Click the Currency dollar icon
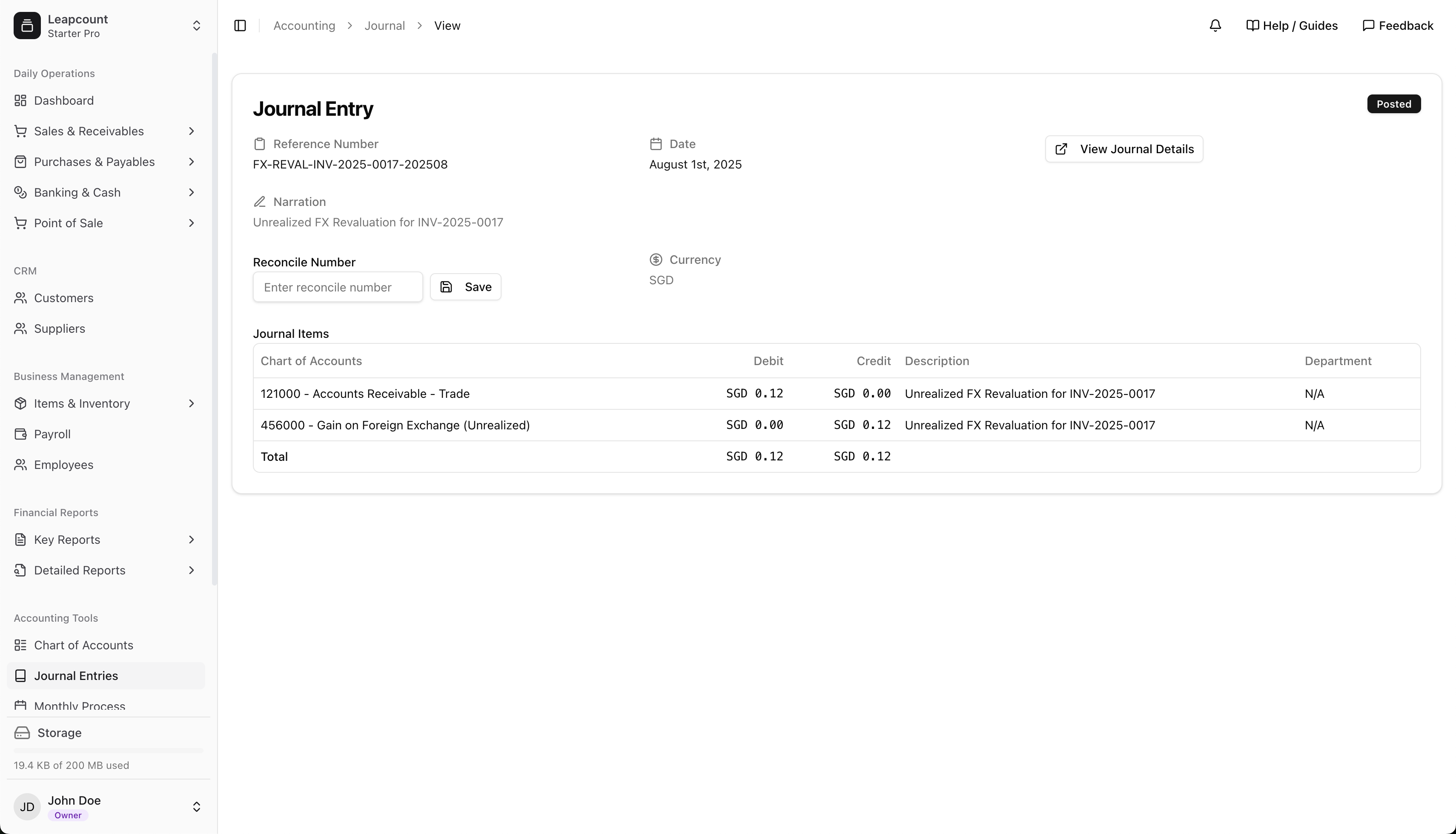Viewport: 1456px width, 834px height. 656,260
